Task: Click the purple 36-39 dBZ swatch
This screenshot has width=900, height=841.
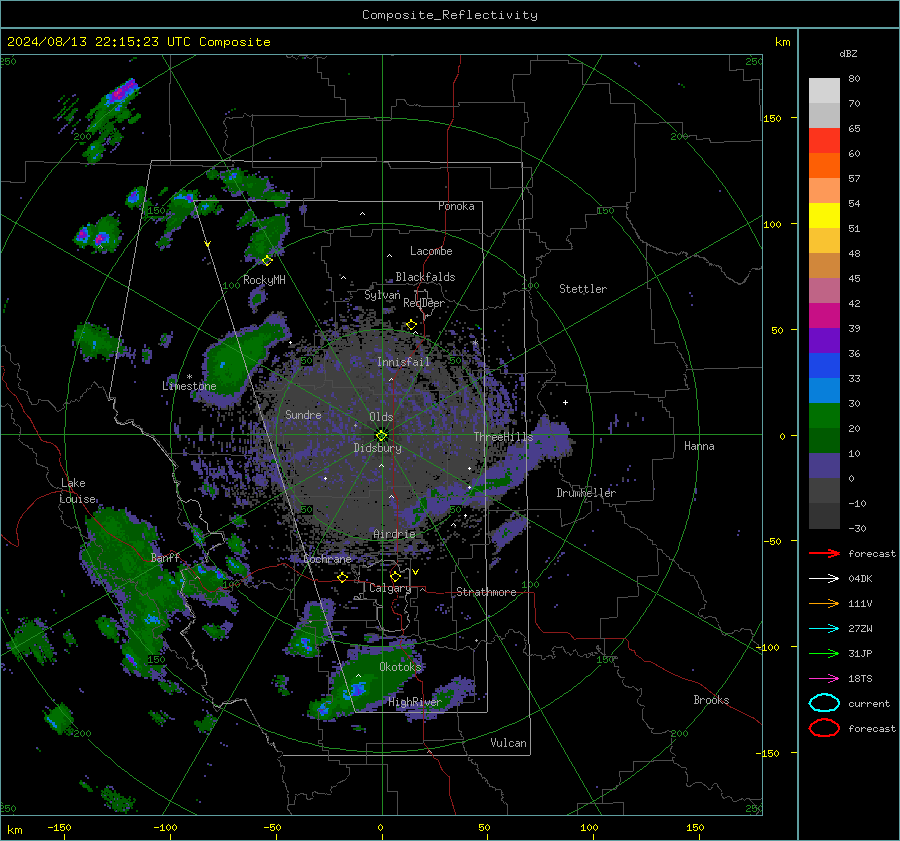Action: coord(824,340)
